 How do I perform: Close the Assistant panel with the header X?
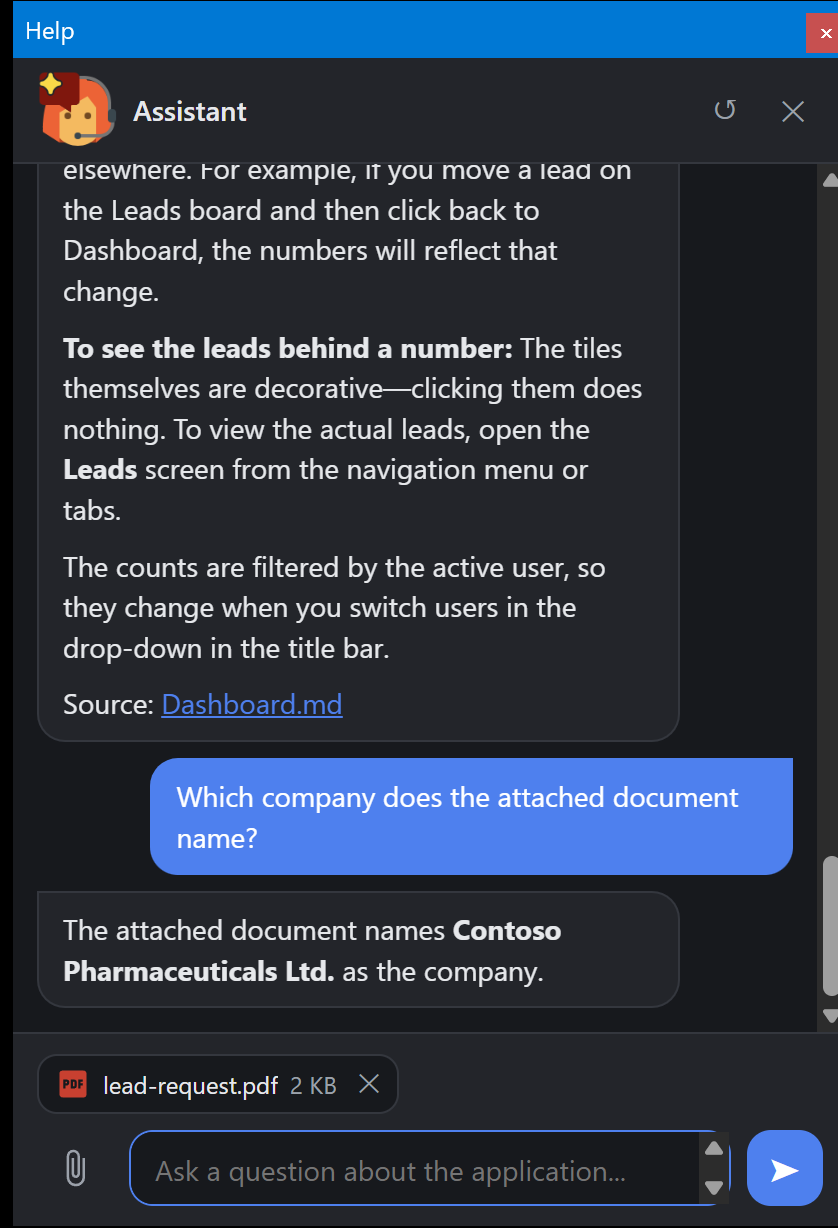[x=793, y=111]
